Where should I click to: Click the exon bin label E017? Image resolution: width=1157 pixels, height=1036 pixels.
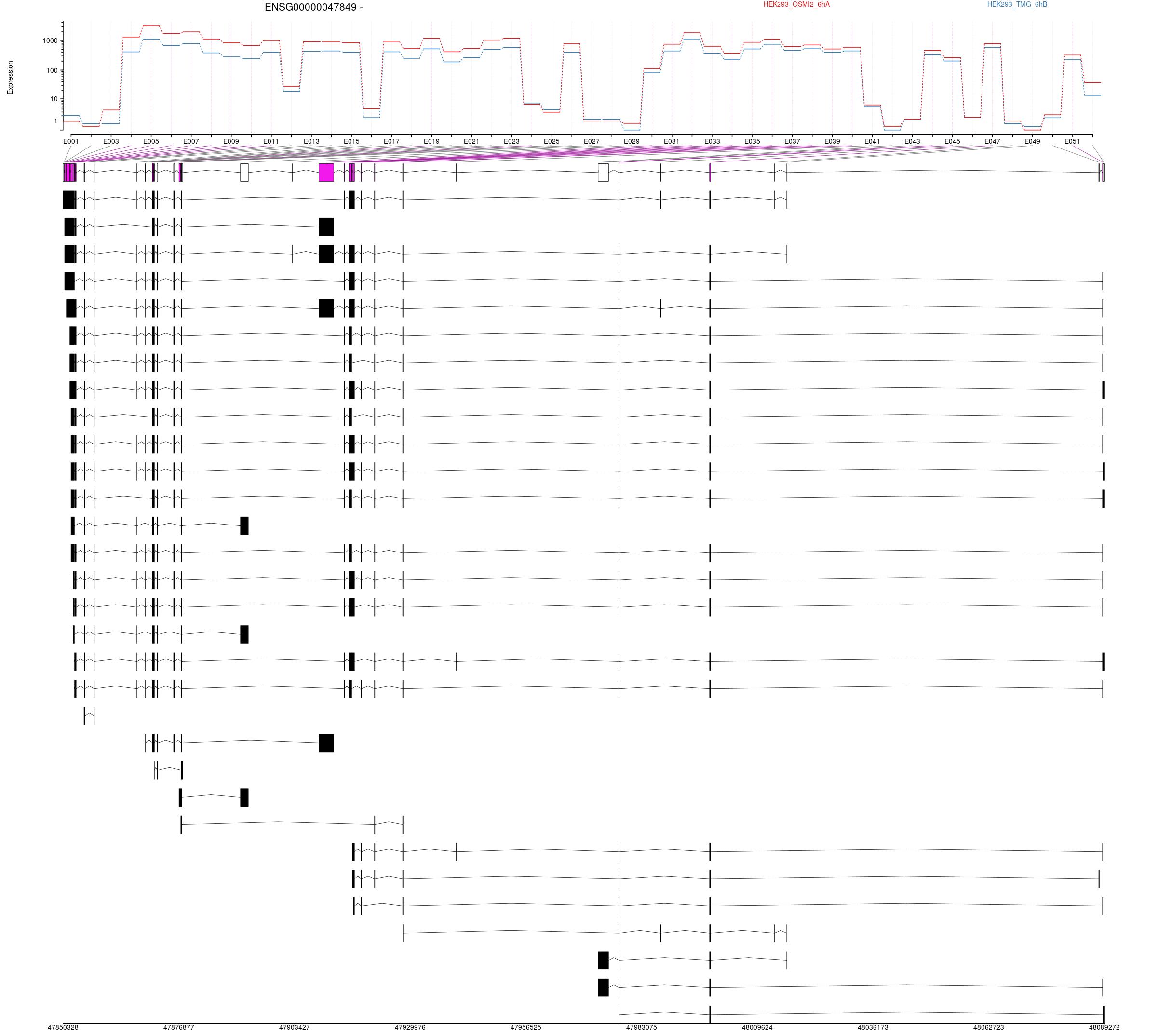pyautogui.click(x=391, y=141)
